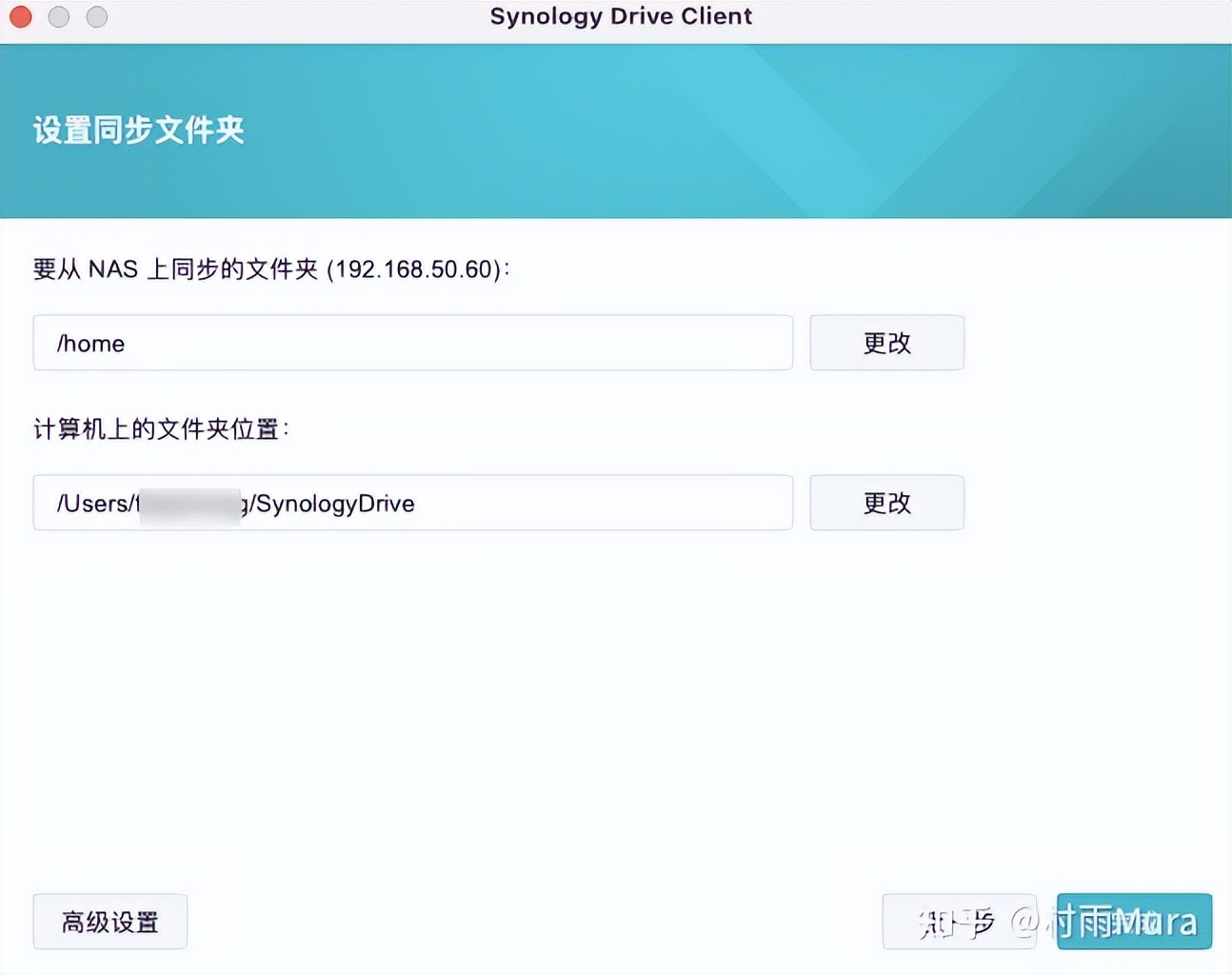Minimize the window with the yellow button
The height and width of the screenshot is (975, 1232).
[58, 16]
